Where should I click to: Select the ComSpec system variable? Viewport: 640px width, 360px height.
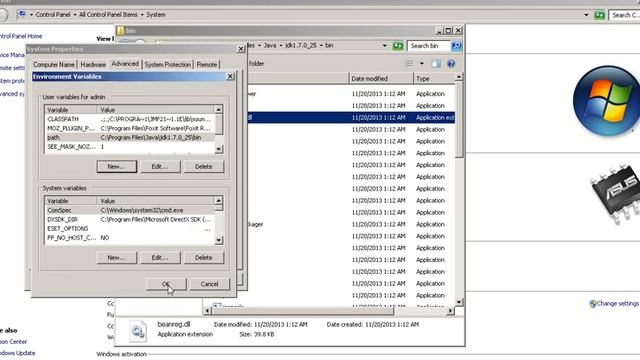[x=129, y=210]
